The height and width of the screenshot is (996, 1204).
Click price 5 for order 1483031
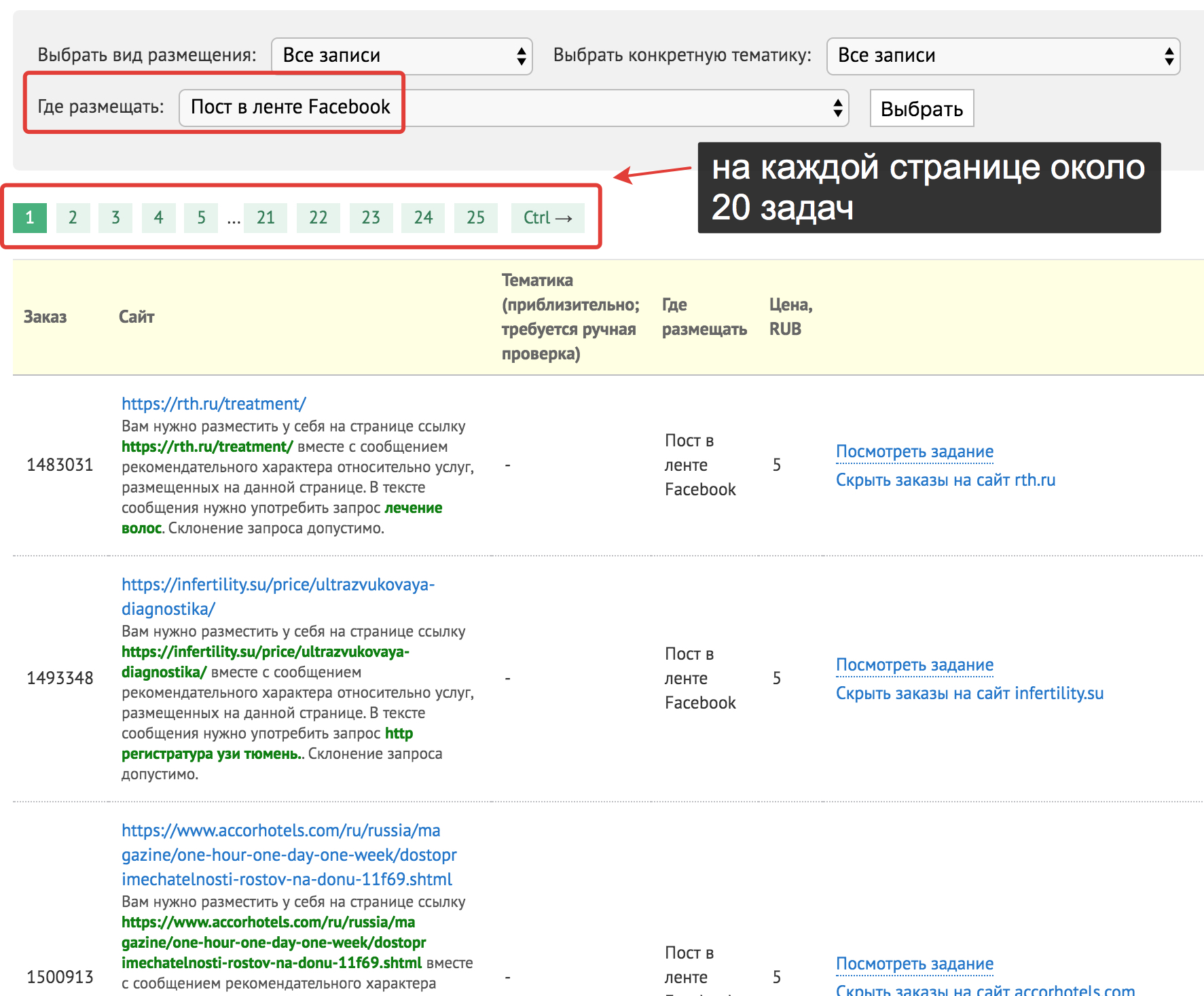[x=777, y=465]
